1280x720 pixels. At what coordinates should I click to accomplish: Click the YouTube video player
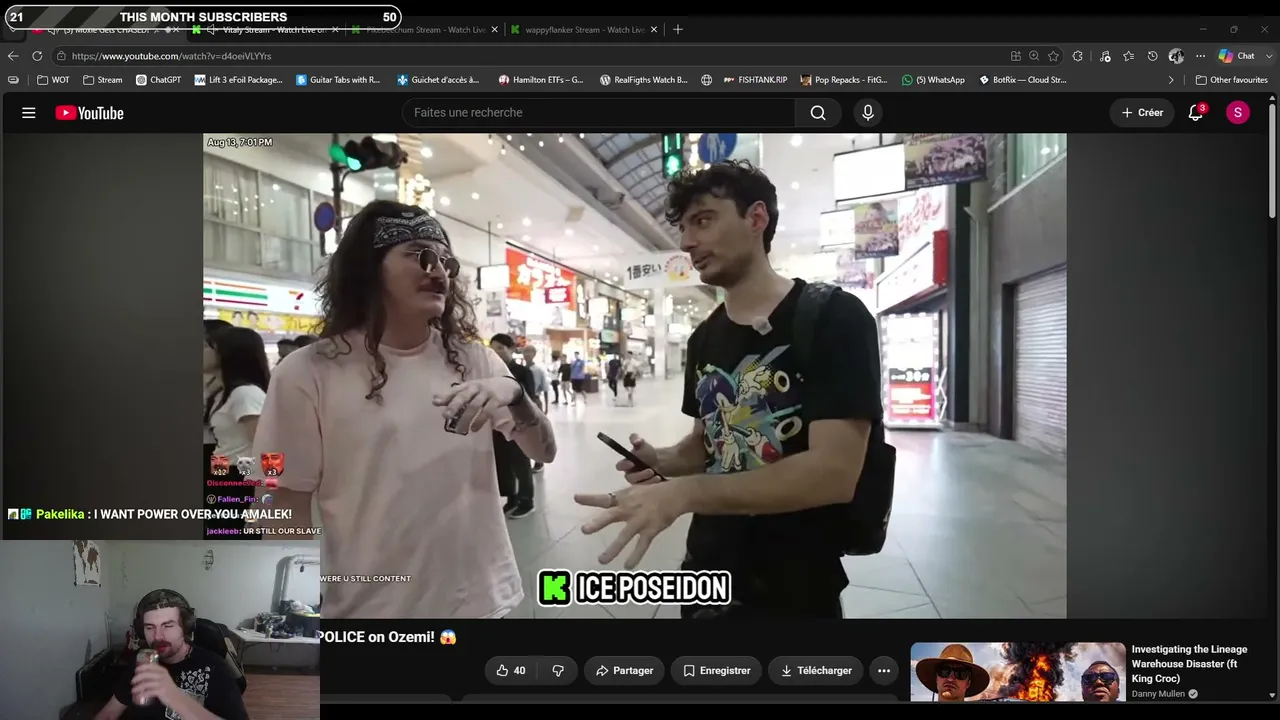coord(635,376)
